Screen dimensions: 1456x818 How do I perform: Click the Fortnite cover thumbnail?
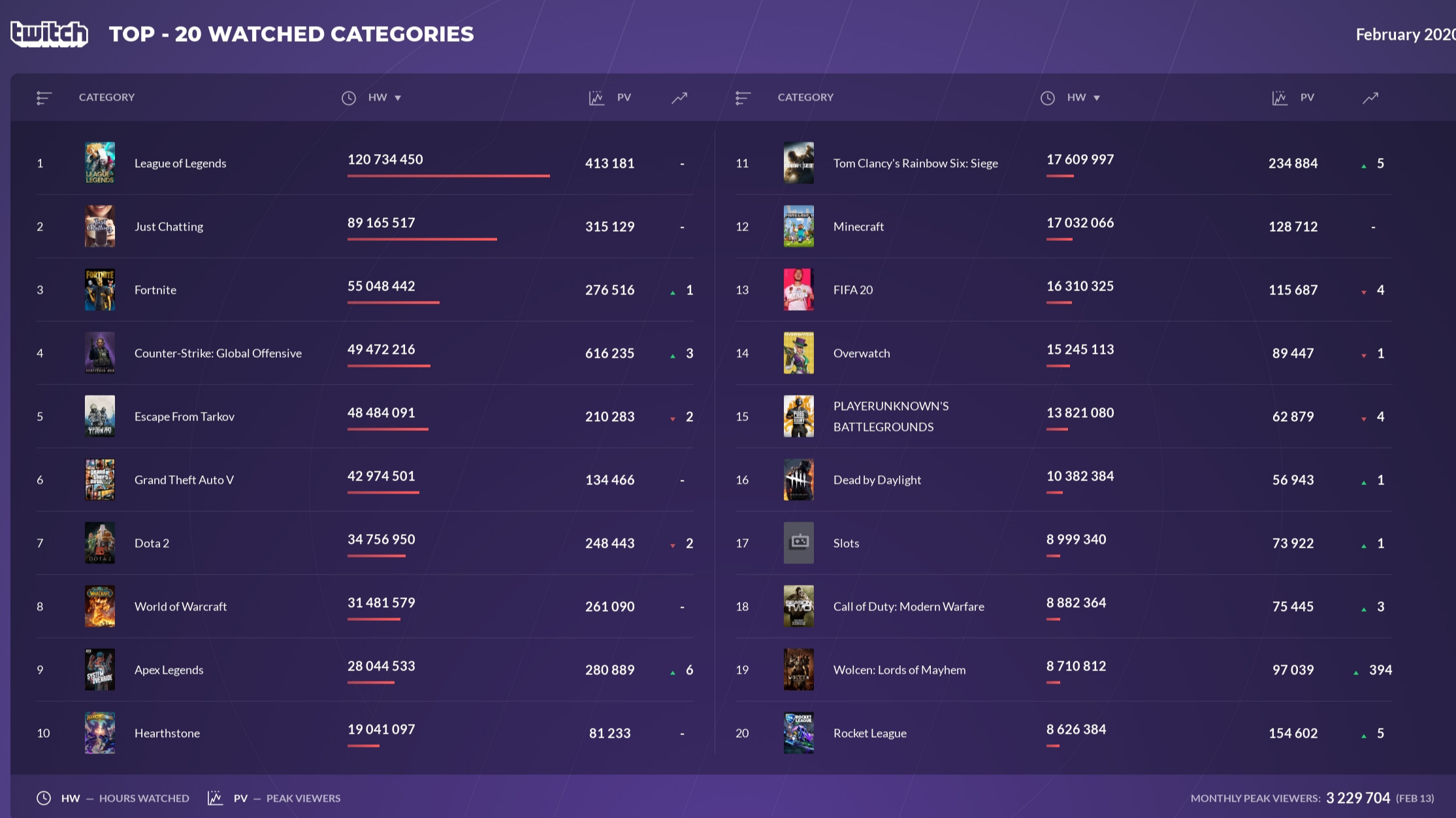pos(100,289)
